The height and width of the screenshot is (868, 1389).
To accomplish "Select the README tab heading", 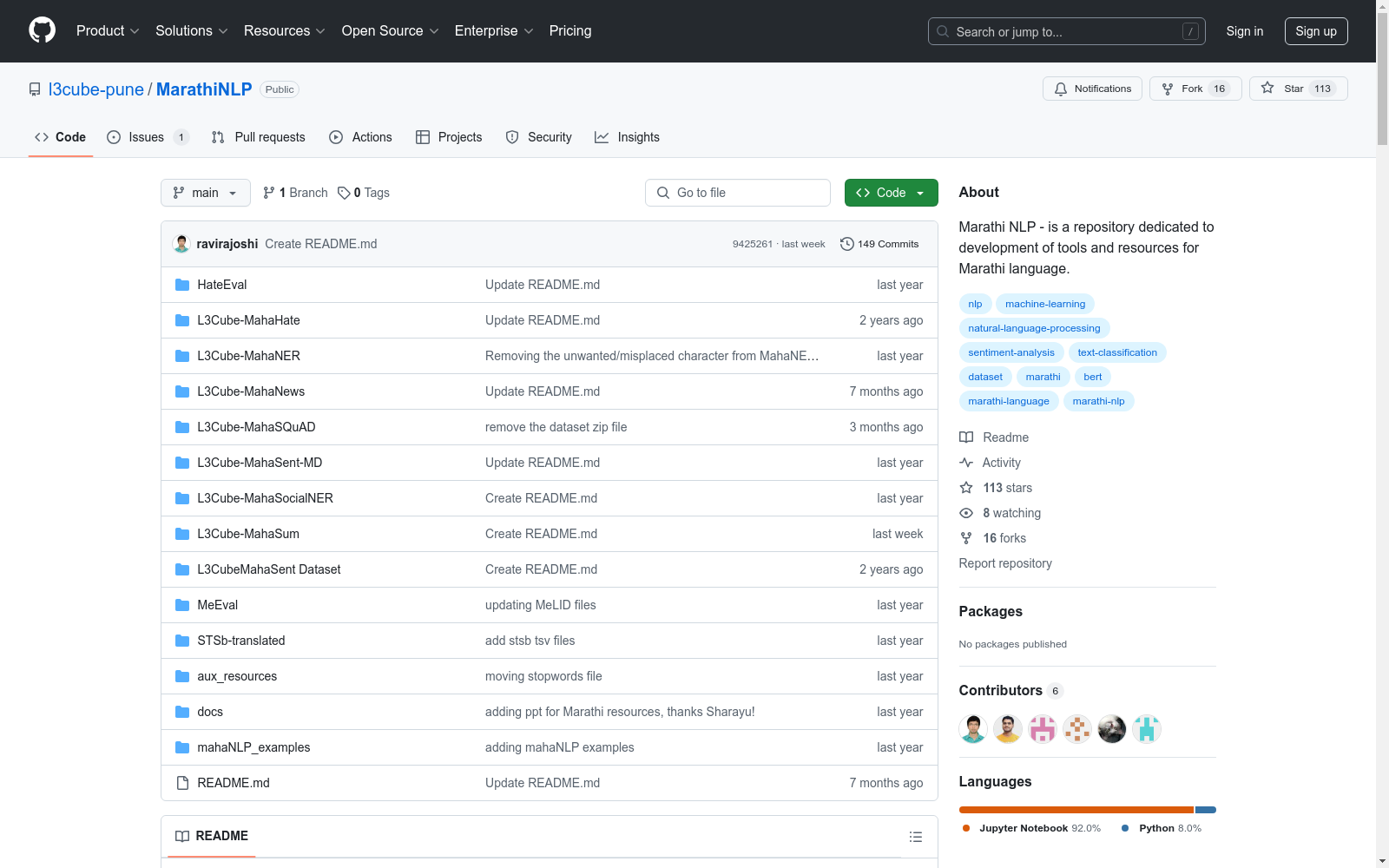I will click(x=212, y=836).
